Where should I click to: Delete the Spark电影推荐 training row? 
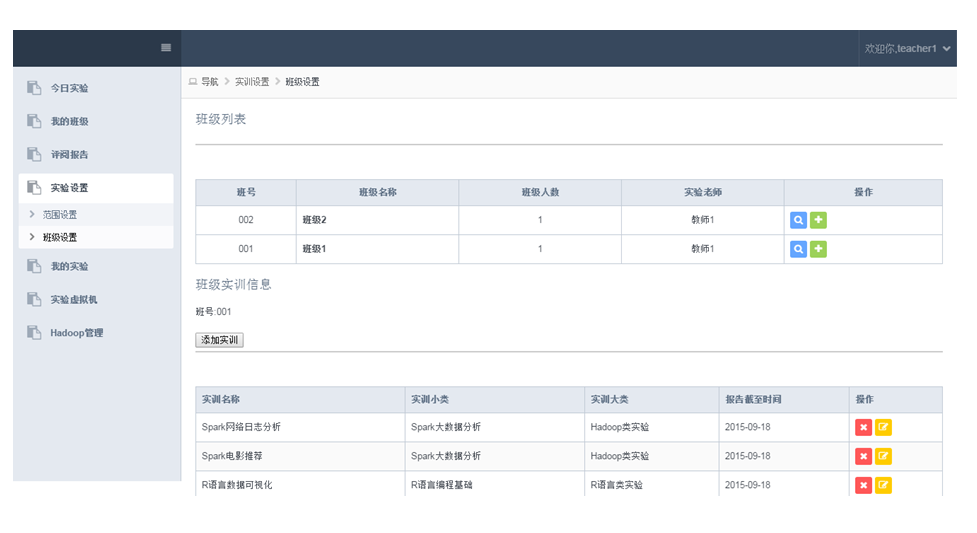pyautogui.click(x=863, y=457)
